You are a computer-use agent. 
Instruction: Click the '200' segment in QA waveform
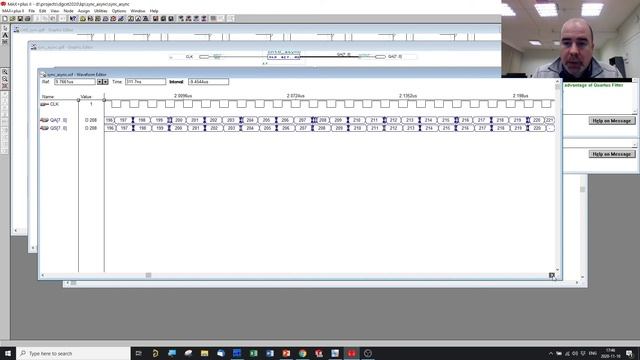(x=178, y=120)
